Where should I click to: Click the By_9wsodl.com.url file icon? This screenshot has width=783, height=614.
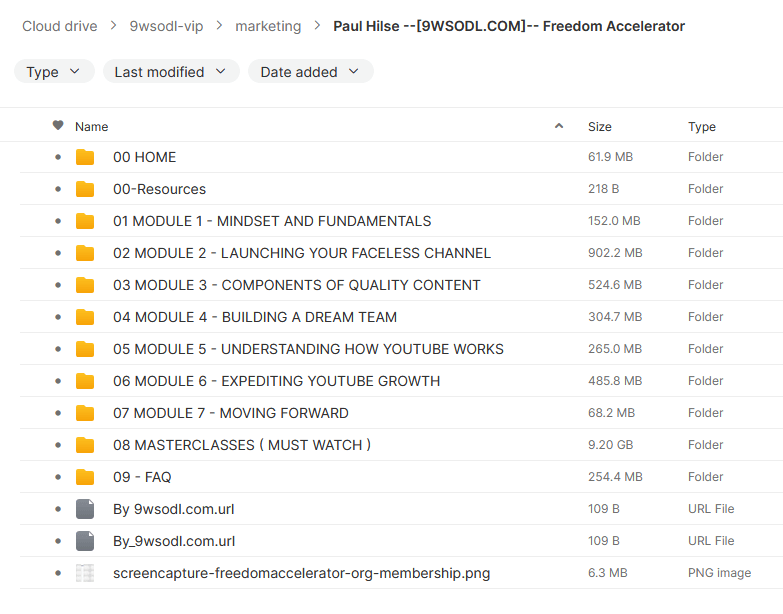point(85,541)
